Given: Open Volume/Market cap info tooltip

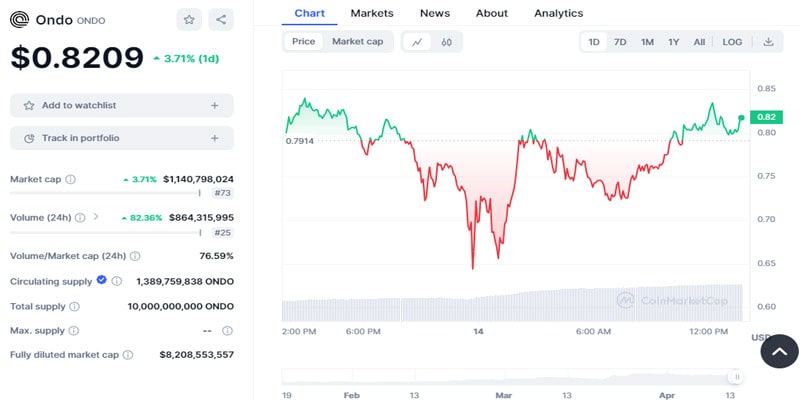Looking at the screenshot, I should coord(135,256).
